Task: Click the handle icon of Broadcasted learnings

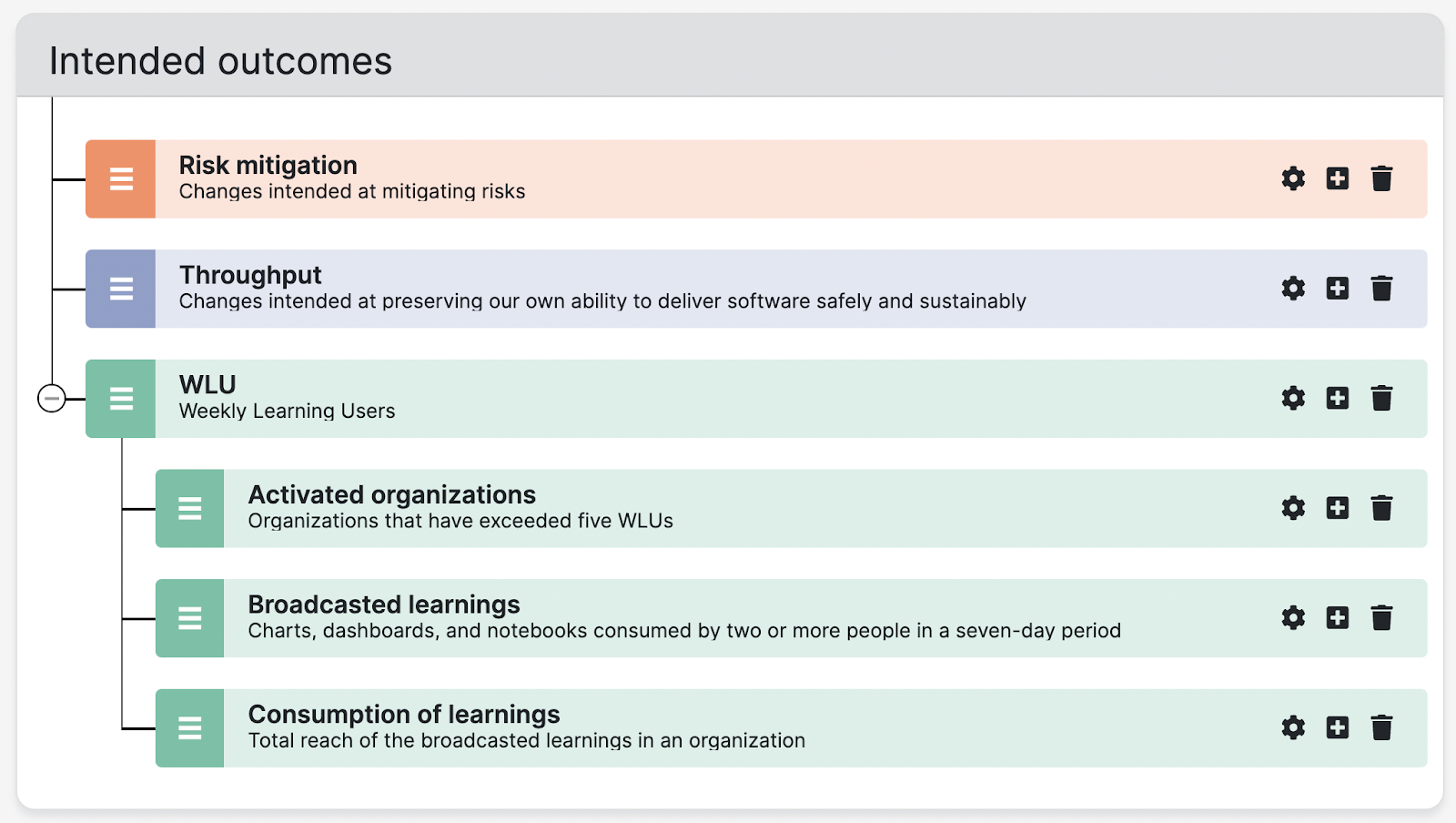Action: point(190,618)
